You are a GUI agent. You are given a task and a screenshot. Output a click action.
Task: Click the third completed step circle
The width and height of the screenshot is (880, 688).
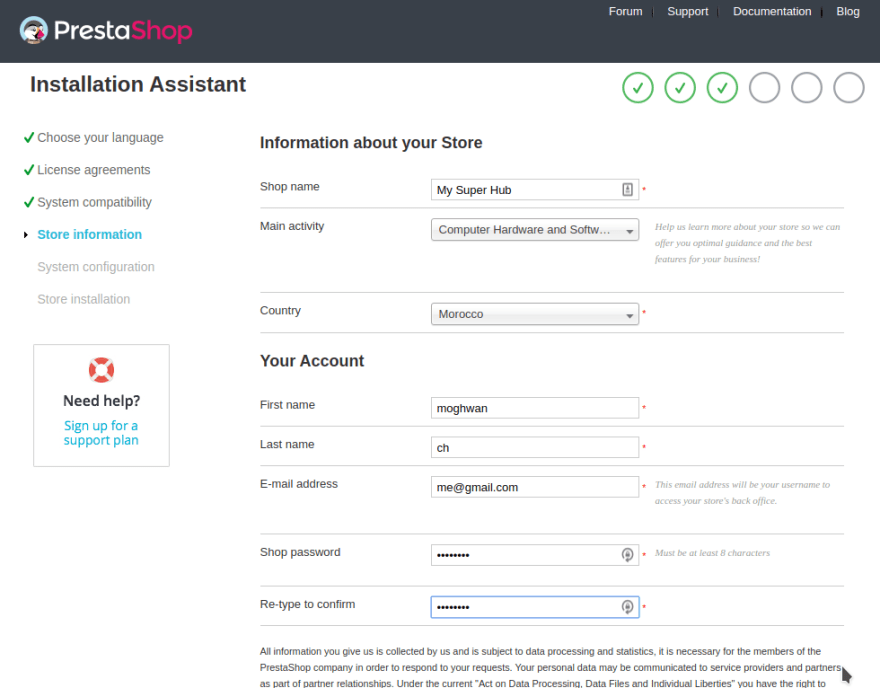tap(722, 88)
